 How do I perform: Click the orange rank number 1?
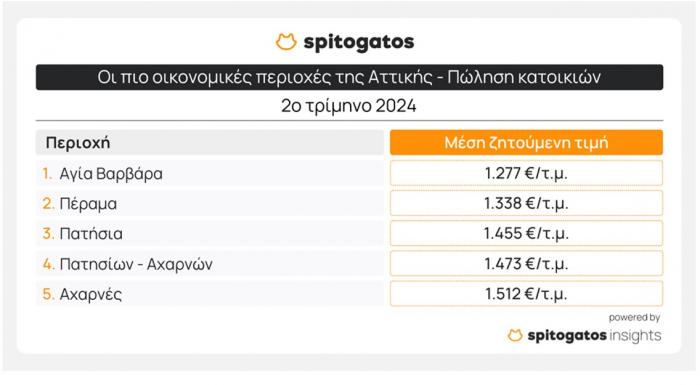tap(47, 173)
